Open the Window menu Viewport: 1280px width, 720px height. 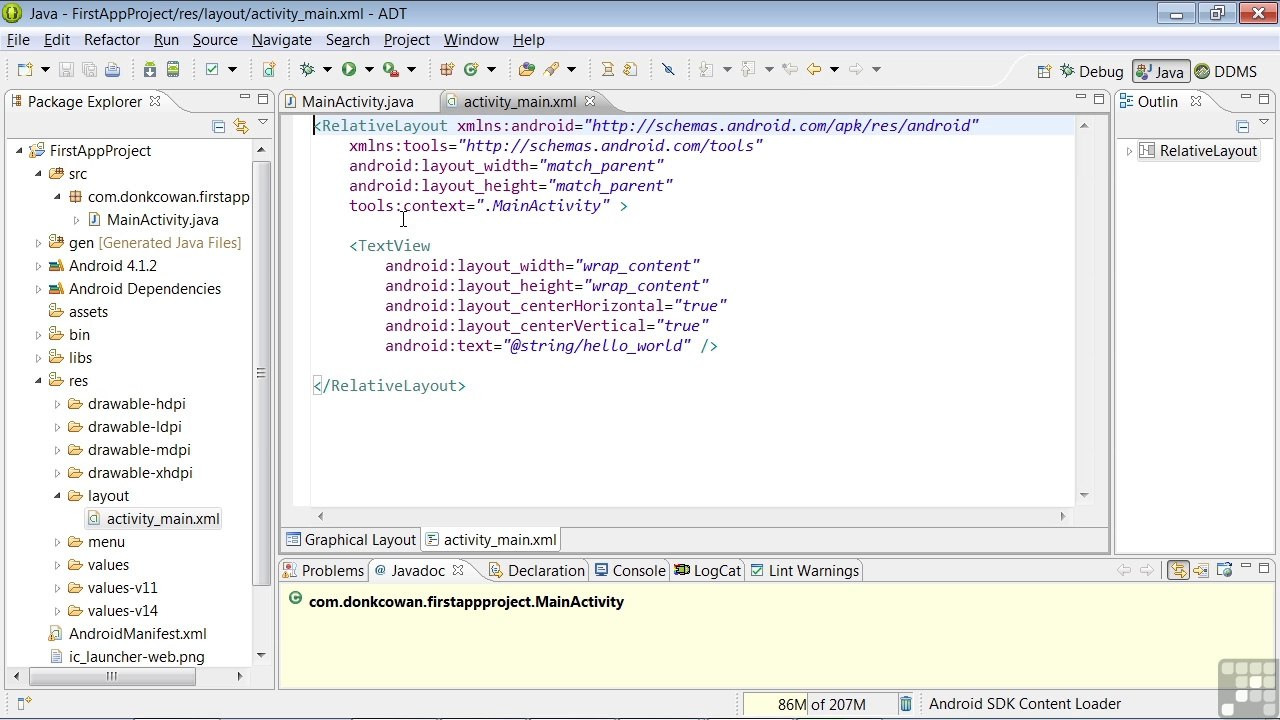pos(471,40)
